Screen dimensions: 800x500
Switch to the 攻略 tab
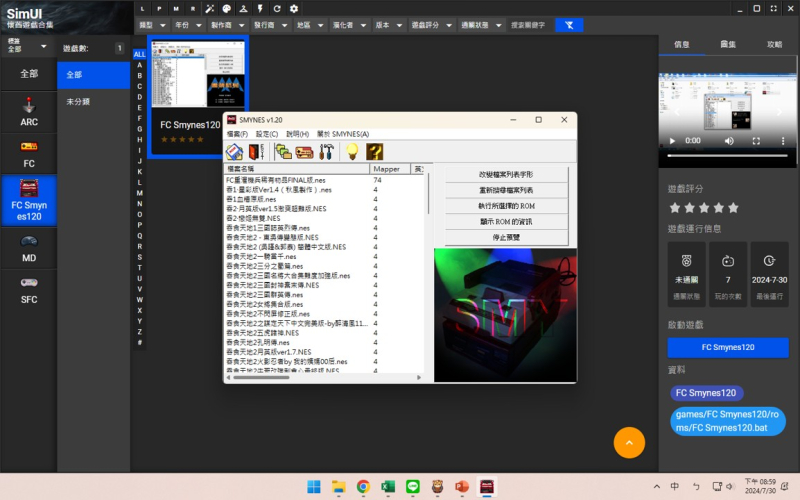pyautogui.click(x=774, y=44)
